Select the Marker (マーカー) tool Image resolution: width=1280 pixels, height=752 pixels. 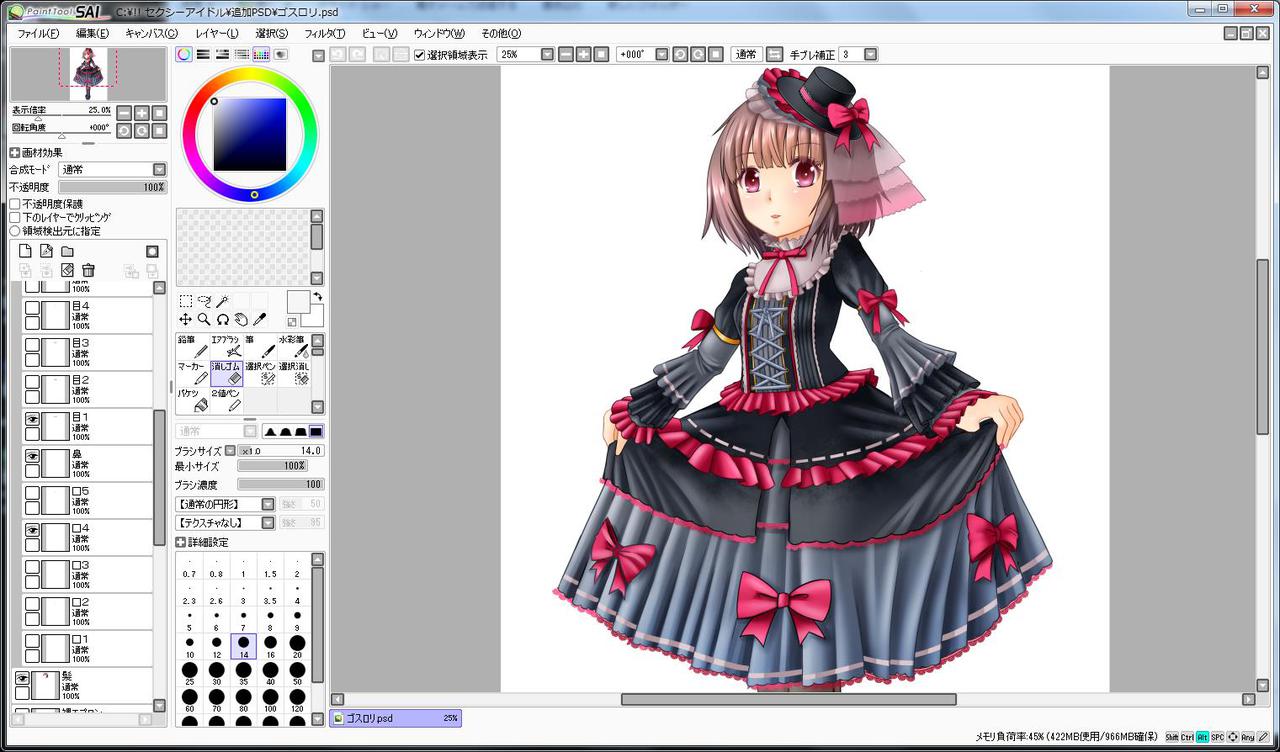pyautogui.click(x=193, y=373)
